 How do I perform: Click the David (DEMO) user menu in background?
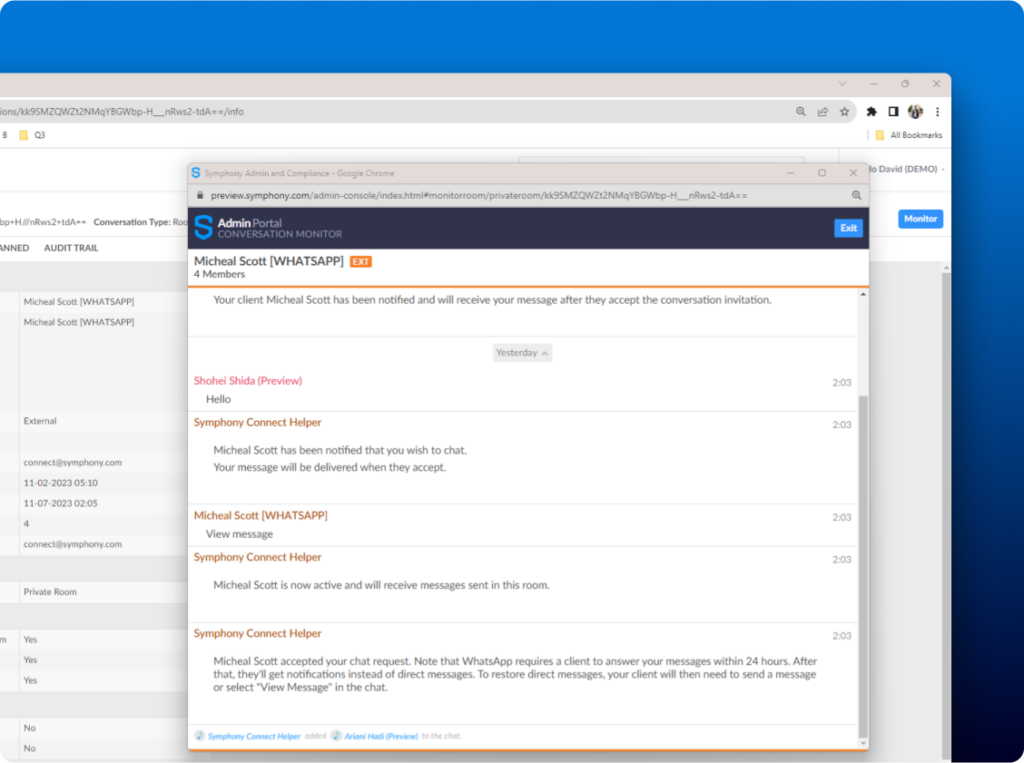click(906, 169)
